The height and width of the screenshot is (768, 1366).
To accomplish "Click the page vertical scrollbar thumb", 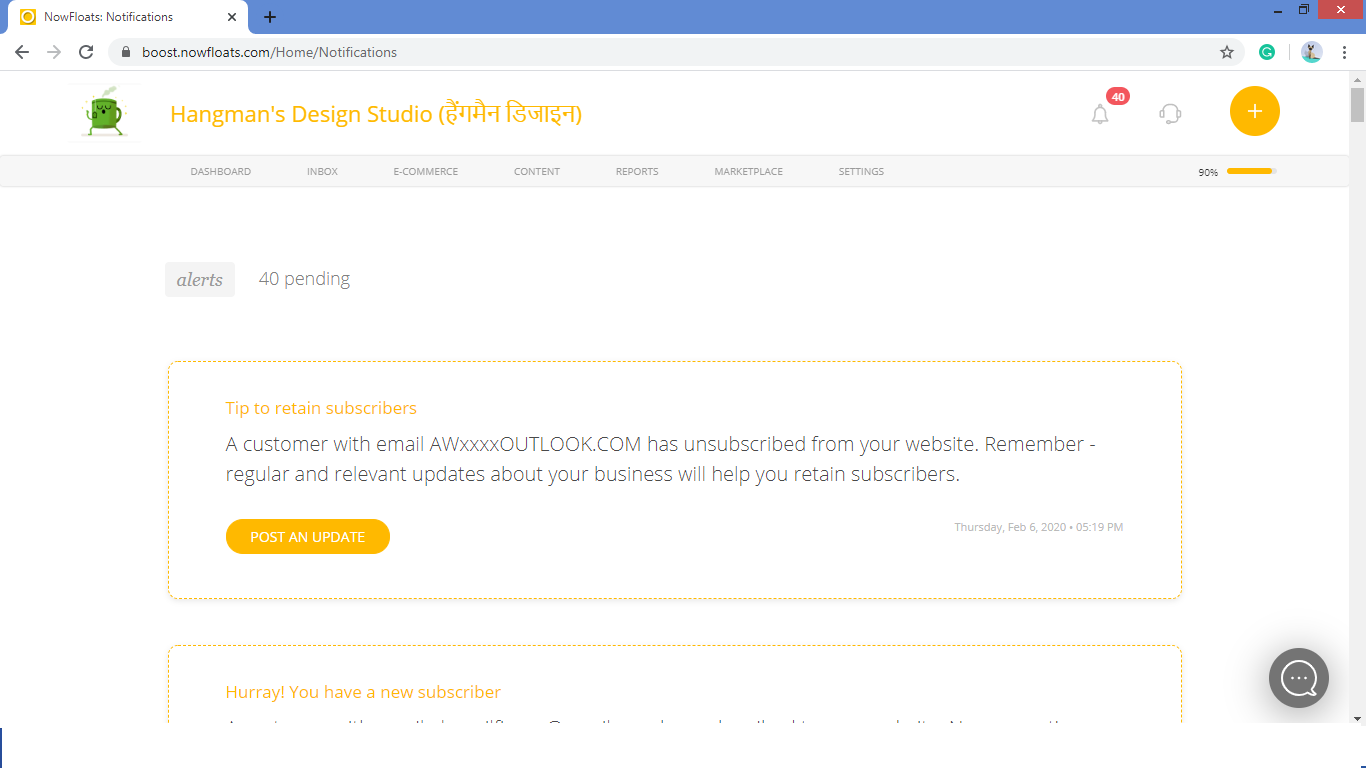I will 1357,104.
